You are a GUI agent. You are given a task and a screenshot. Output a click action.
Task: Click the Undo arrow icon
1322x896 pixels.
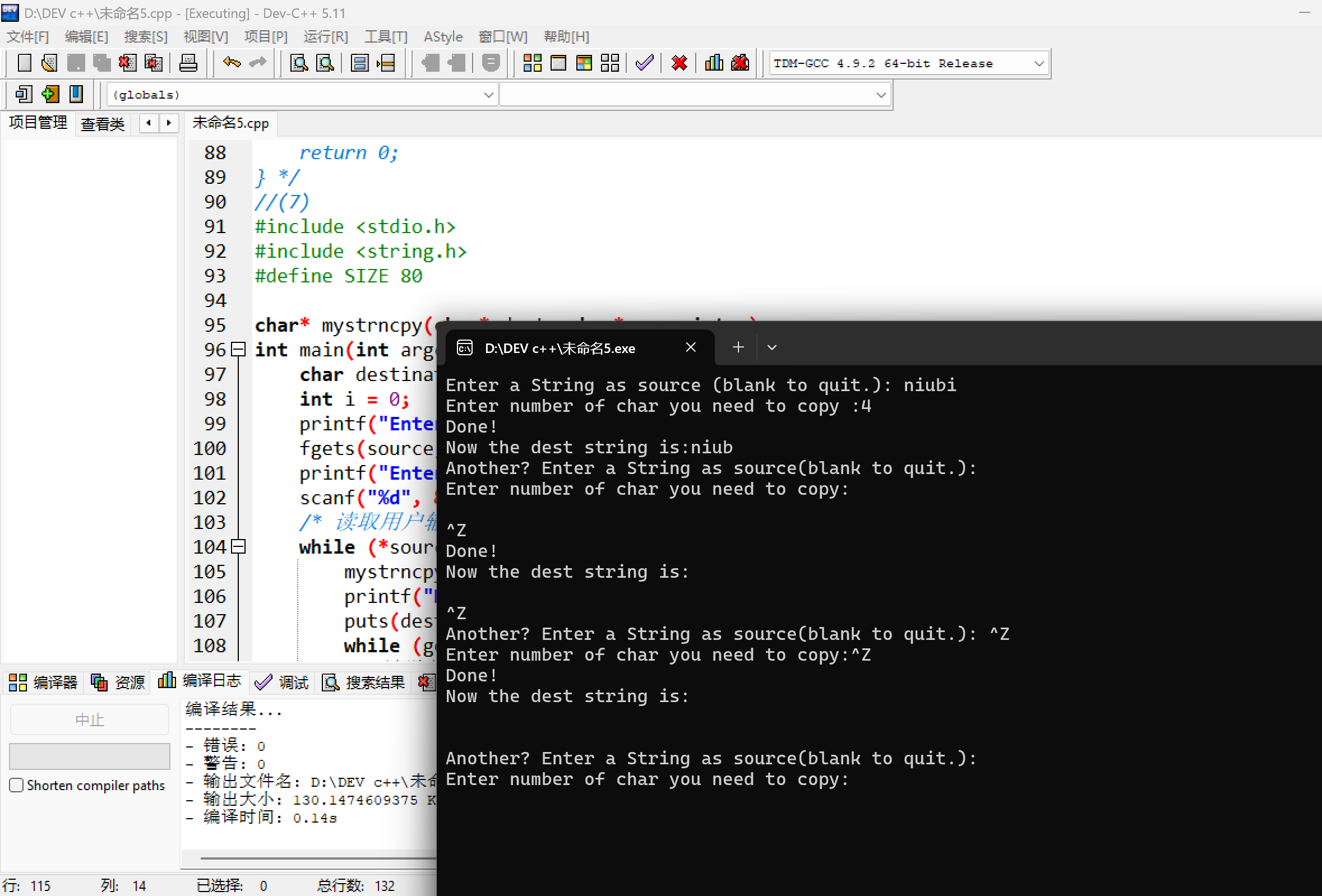232,63
